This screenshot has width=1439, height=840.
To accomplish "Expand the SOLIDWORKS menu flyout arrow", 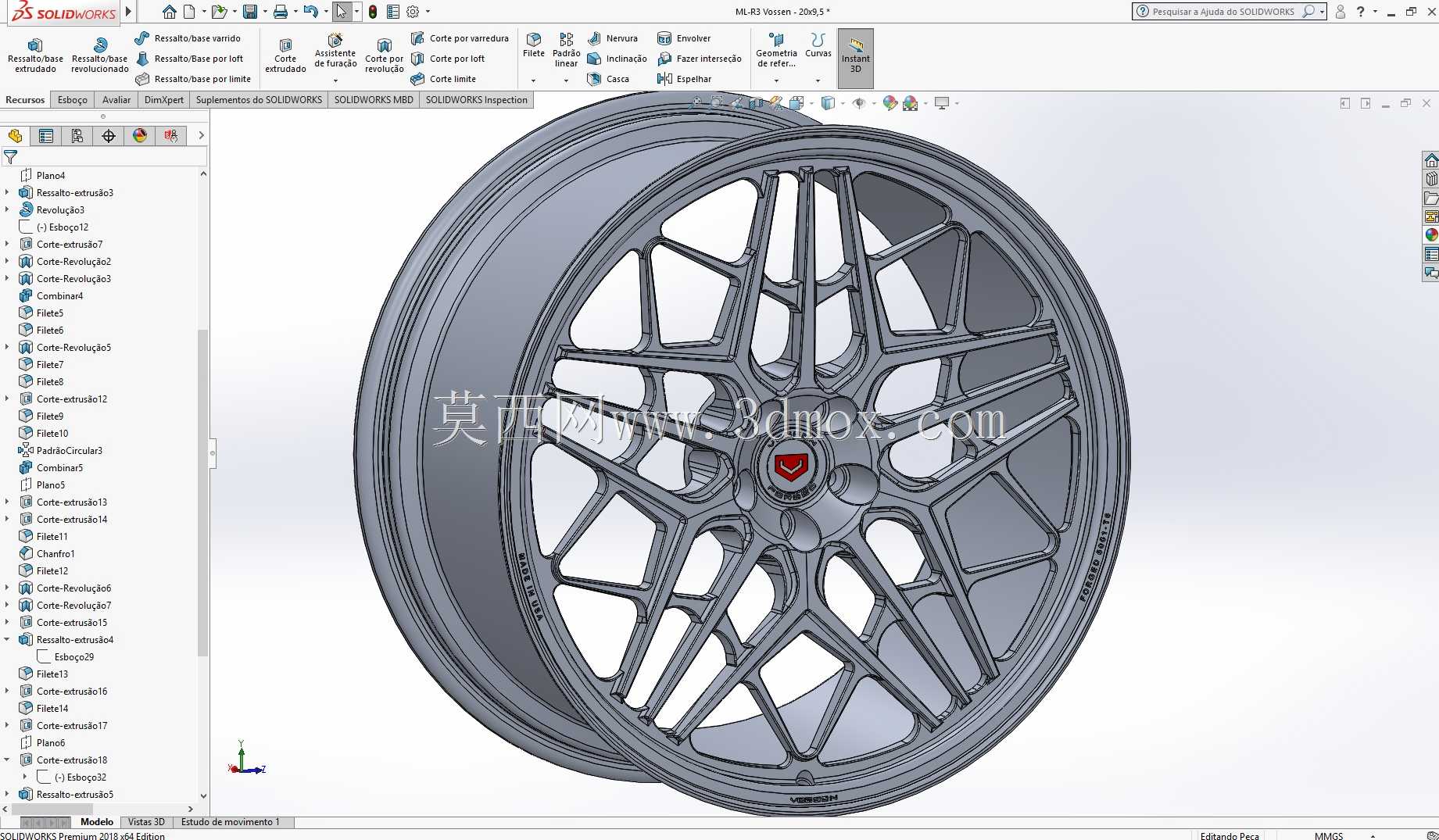I will pos(129,12).
